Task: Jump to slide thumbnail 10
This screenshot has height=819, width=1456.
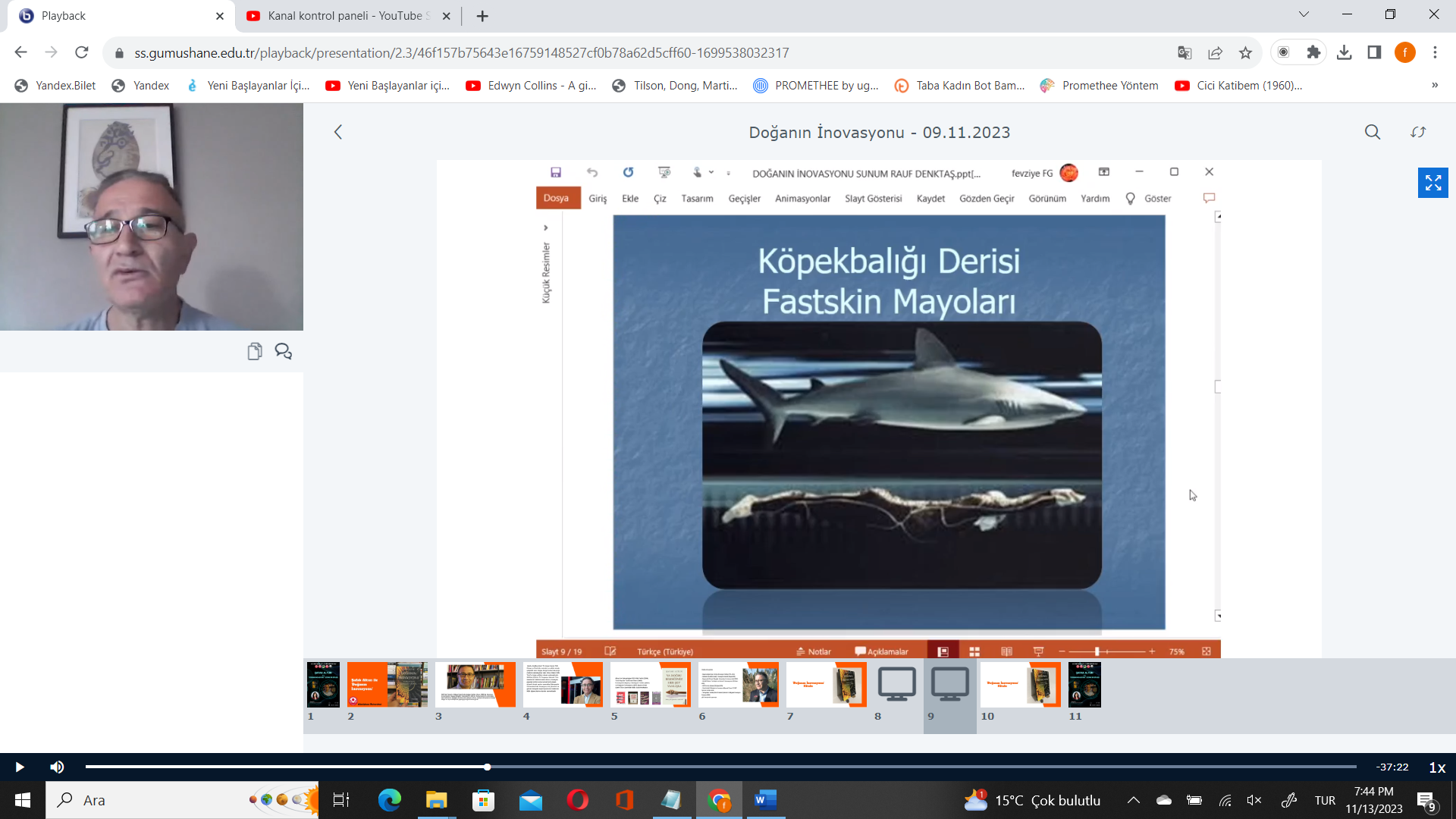Action: point(1020,685)
